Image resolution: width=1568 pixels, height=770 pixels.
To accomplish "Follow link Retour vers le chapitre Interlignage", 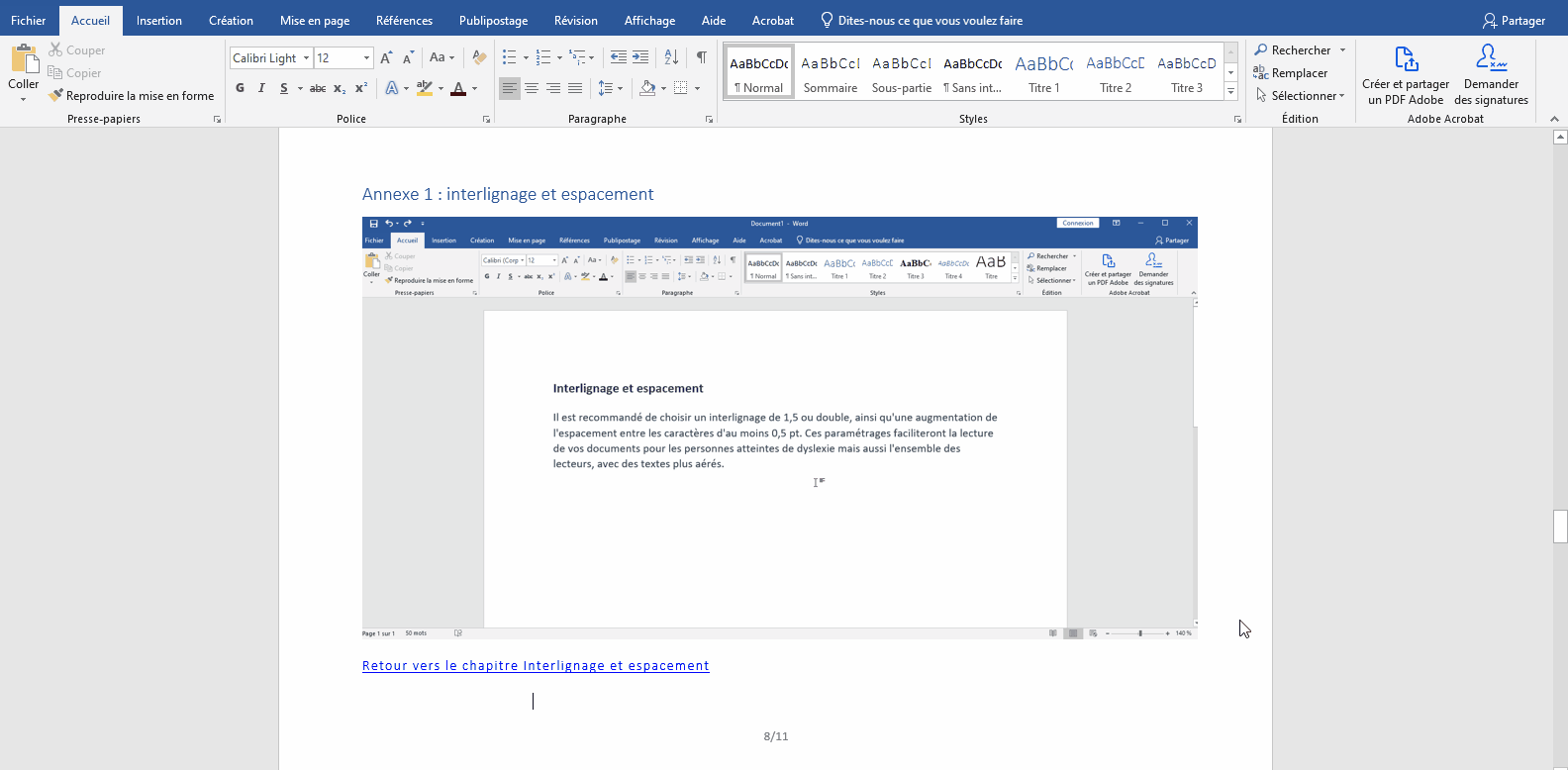I will pyautogui.click(x=536, y=665).
